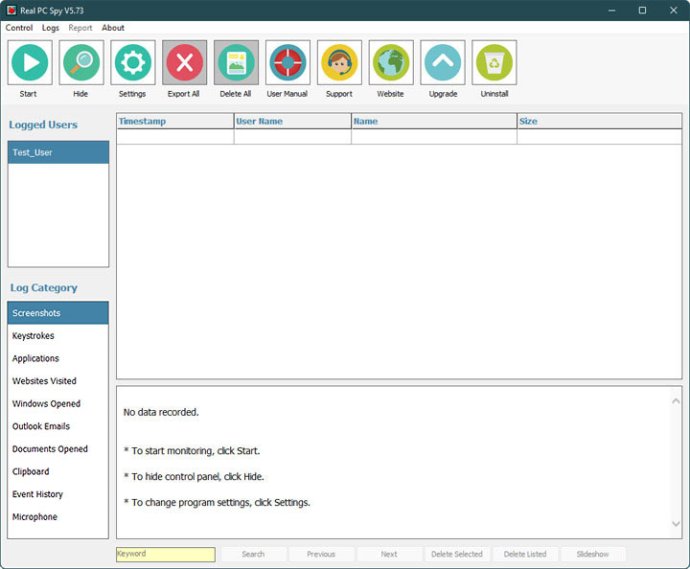Maximize the Real PC Spy window
690x569 pixels.
tap(642, 10)
